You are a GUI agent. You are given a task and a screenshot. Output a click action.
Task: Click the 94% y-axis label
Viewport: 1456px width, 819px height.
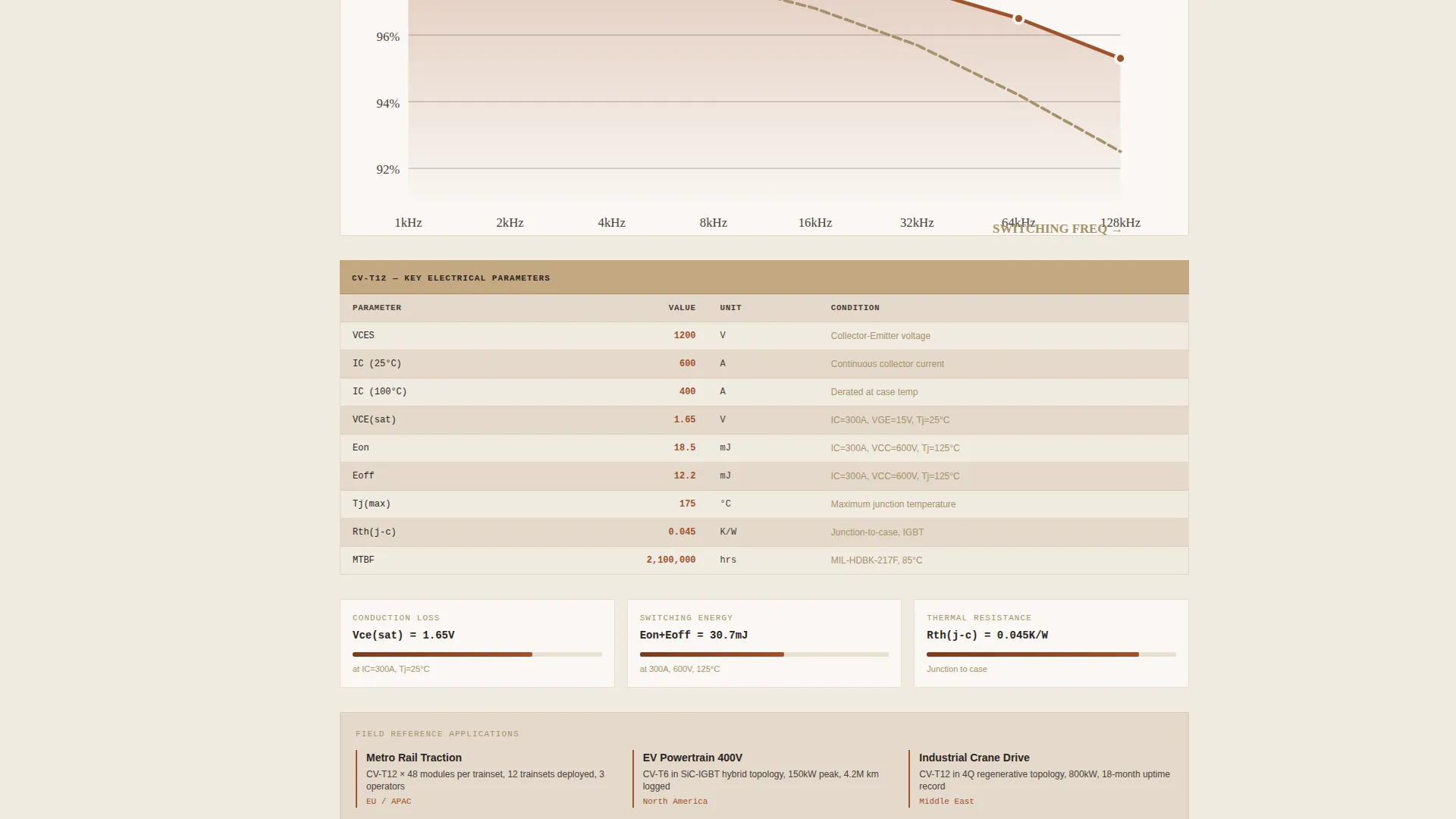[x=388, y=104]
